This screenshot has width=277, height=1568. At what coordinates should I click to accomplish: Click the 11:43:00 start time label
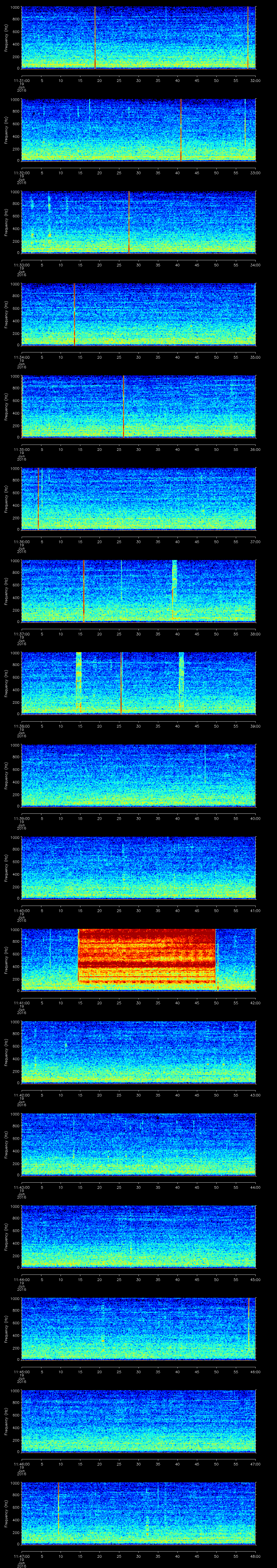tap(22, 1187)
